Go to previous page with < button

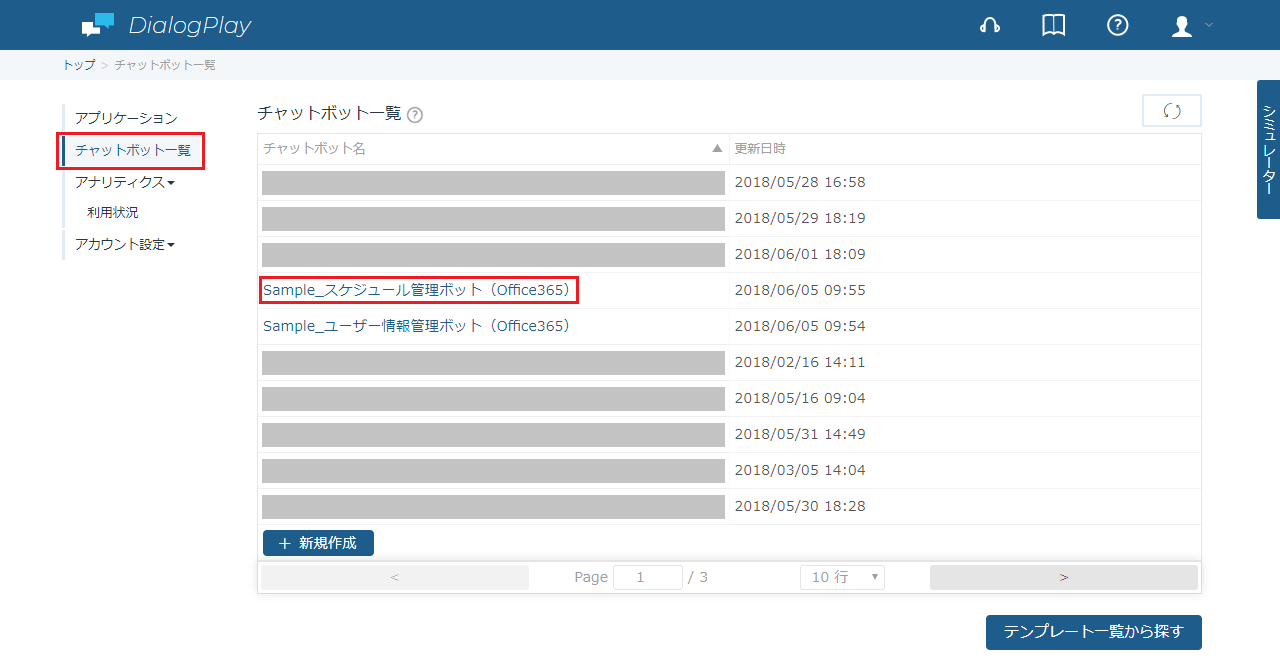(395, 577)
